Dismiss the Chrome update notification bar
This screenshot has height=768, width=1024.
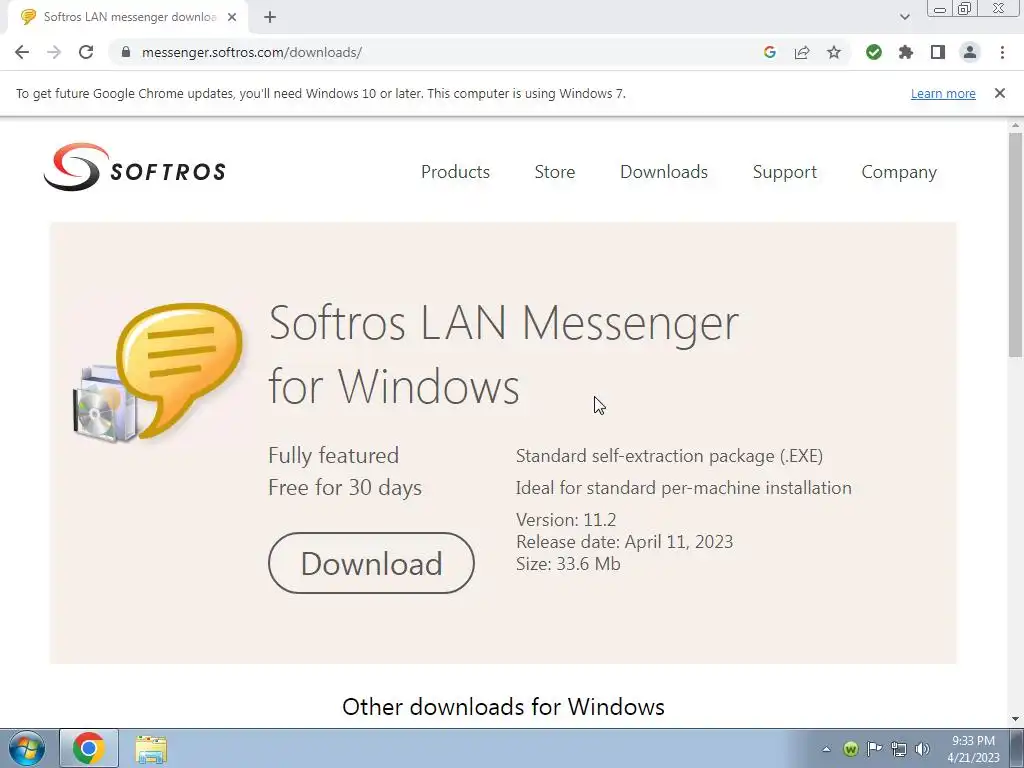click(1000, 93)
